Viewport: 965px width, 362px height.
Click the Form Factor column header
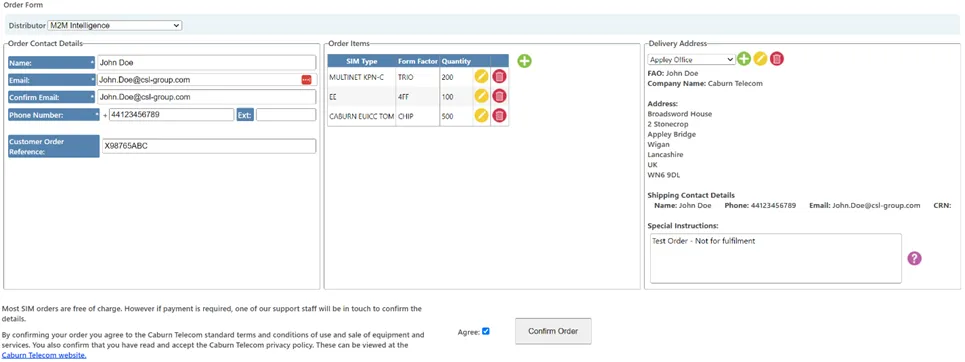418,61
